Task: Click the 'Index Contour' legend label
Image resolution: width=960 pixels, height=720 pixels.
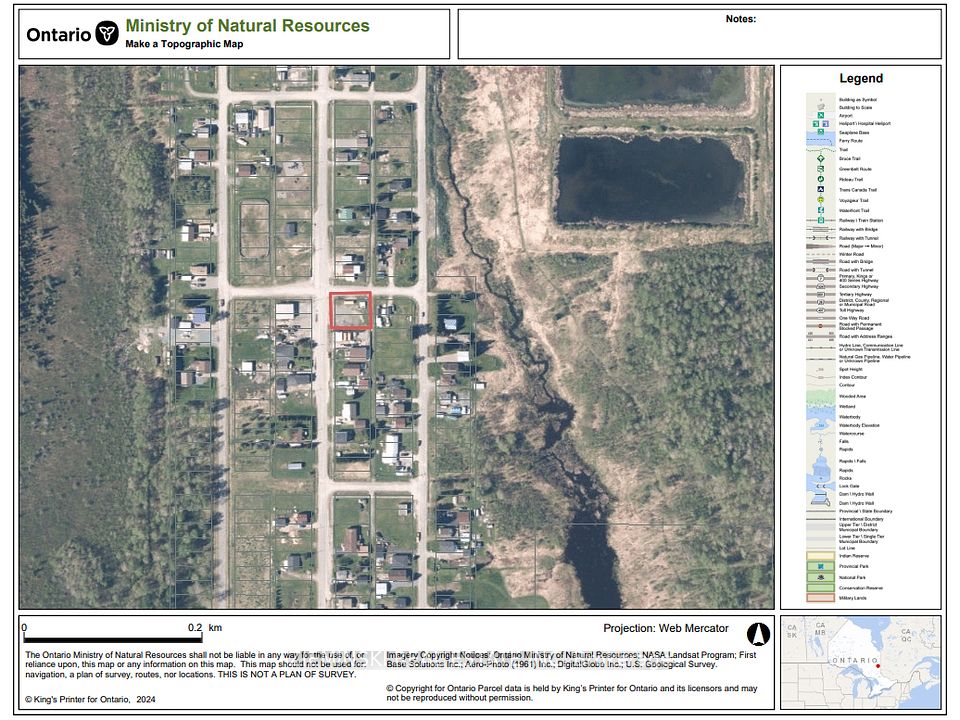Action: (853, 377)
